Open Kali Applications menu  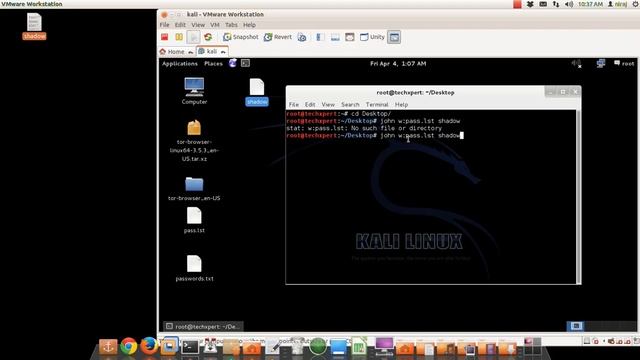tap(180, 64)
